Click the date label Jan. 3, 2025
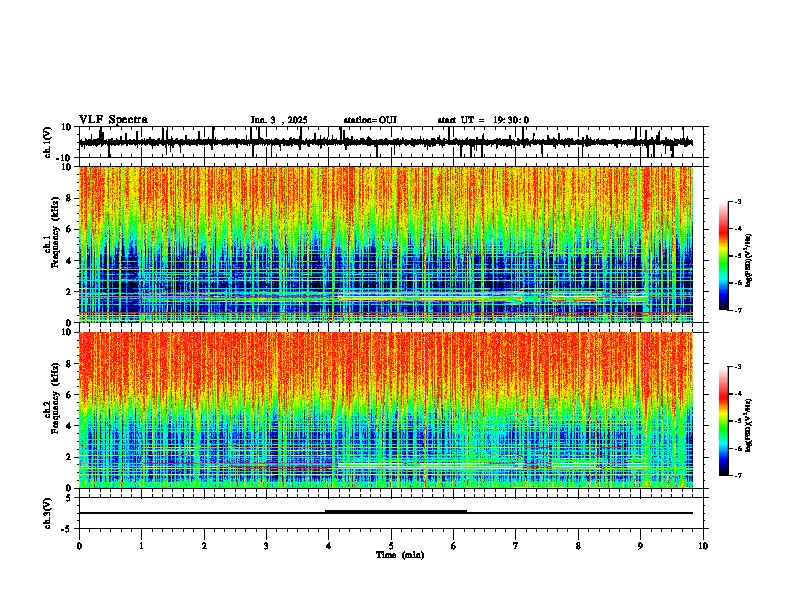This screenshot has height=612, width=792. click(279, 120)
